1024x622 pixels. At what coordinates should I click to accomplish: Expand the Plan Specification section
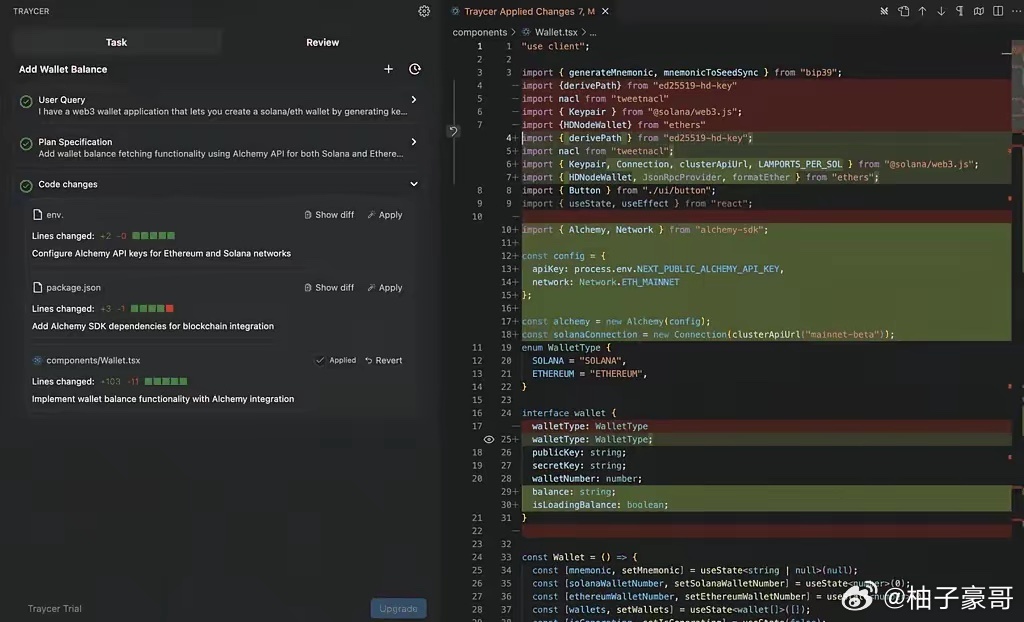[x=413, y=142]
